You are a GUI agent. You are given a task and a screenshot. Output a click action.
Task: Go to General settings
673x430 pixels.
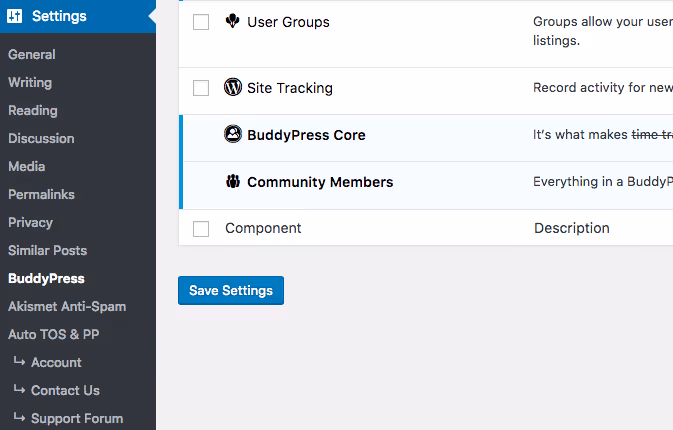coord(32,55)
